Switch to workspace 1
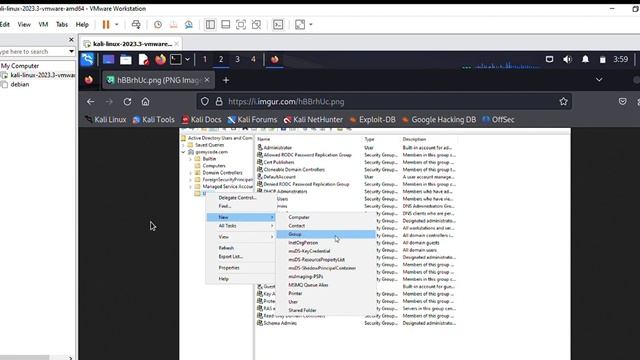 pos(205,60)
